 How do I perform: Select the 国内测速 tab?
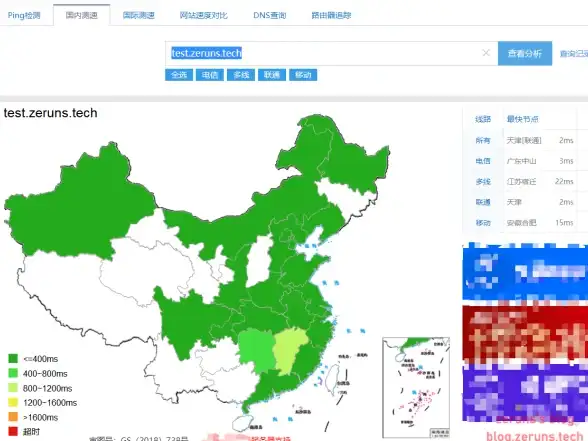point(82,15)
